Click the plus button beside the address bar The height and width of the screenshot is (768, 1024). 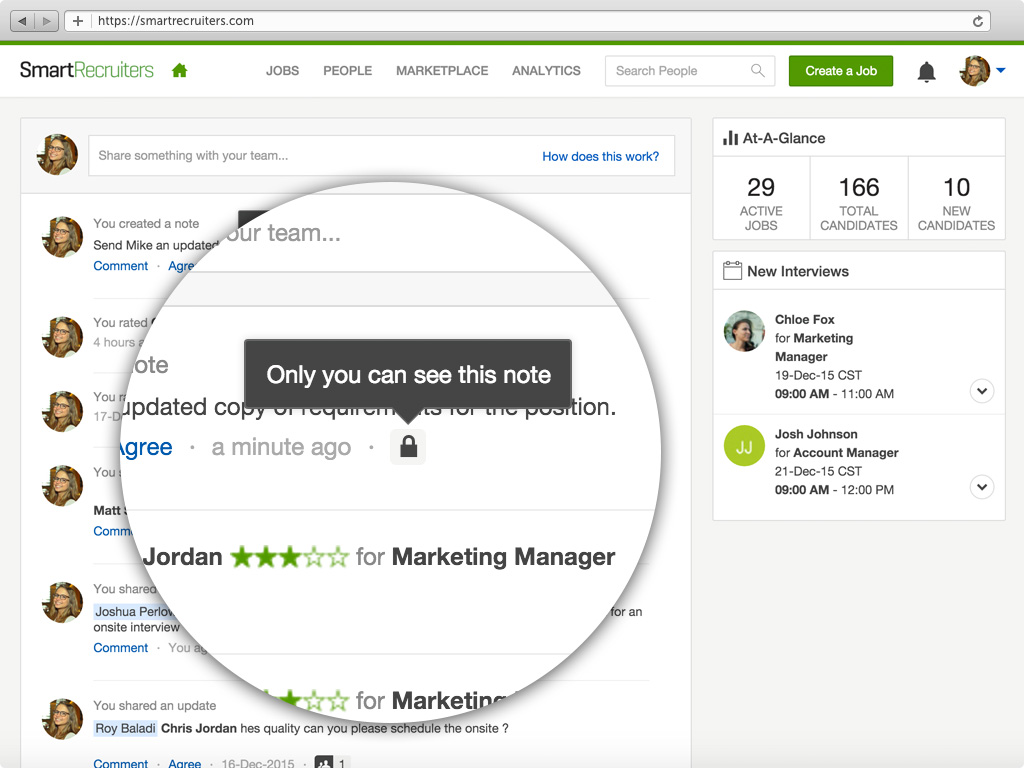click(x=78, y=21)
